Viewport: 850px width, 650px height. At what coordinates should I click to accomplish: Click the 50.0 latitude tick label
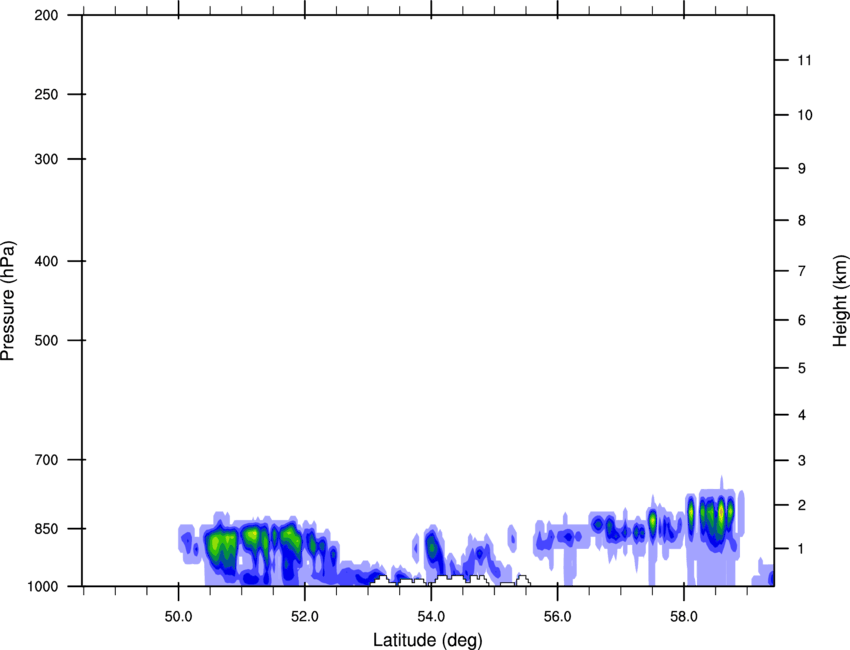pyautogui.click(x=178, y=617)
